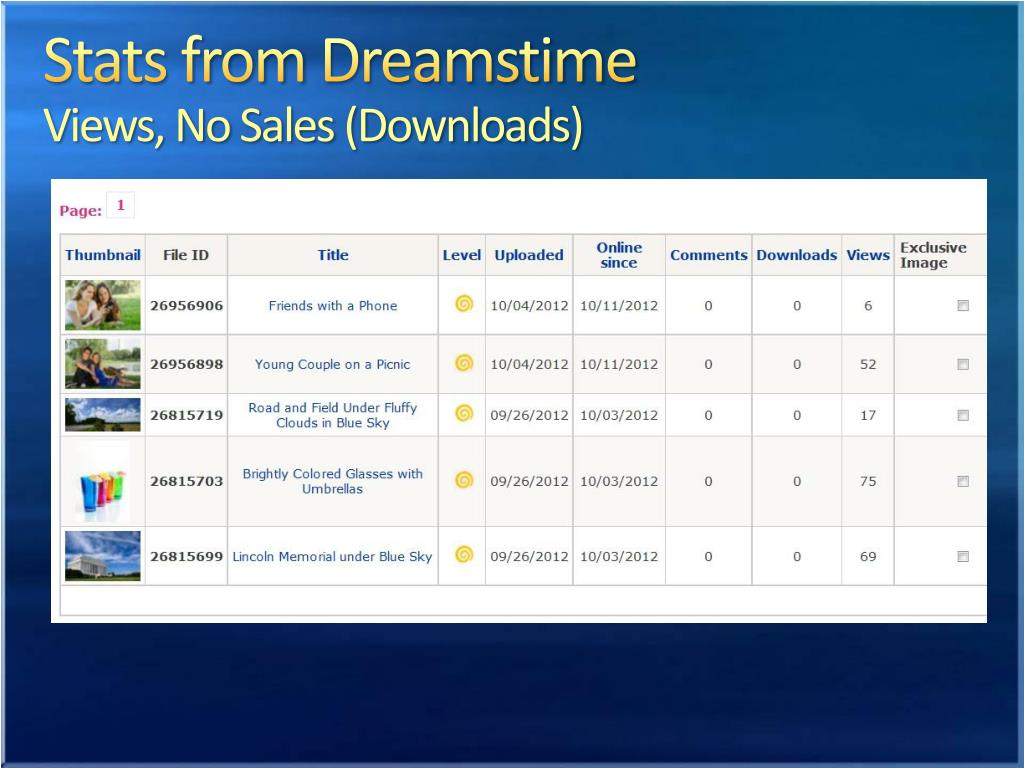This screenshot has height=768, width=1024.
Task: Tick exclusive checkbox for Young Couple on a Picnic
Action: pyautogui.click(x=963, y=364)
